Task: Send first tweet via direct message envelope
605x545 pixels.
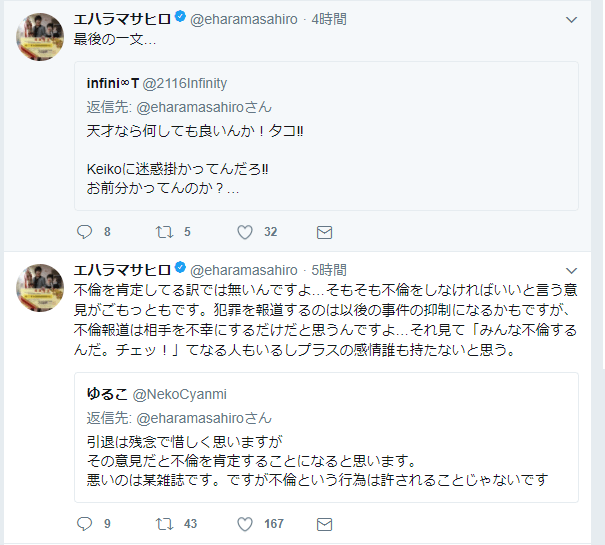Action: (324, 232)
